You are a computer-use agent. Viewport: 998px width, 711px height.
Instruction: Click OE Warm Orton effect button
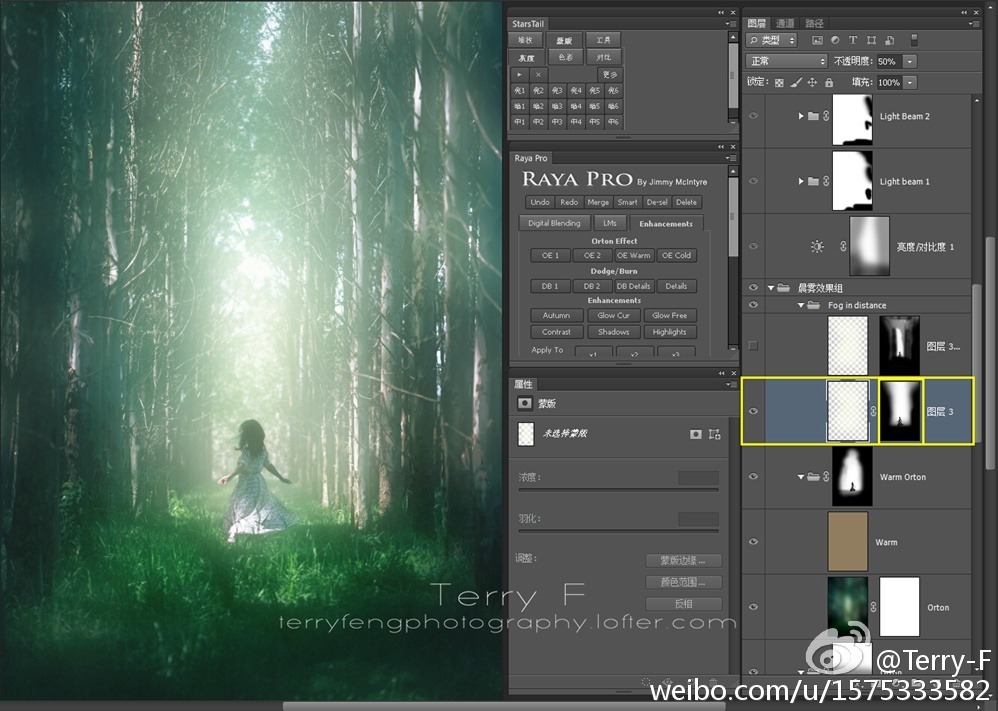(x=633, y=255)
